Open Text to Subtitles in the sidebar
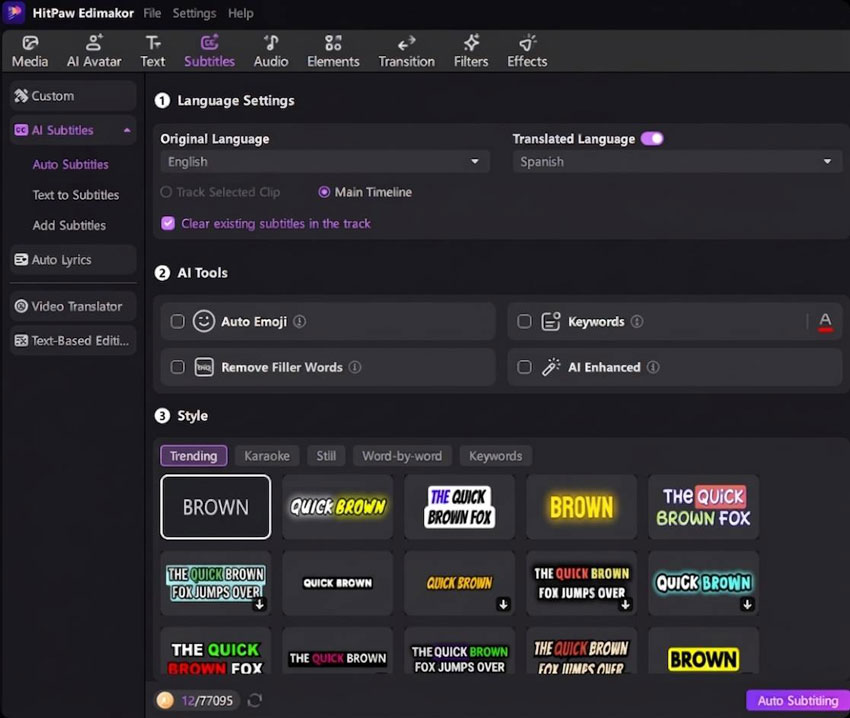Viewport: 850px width, 718px height. point(76,195)
